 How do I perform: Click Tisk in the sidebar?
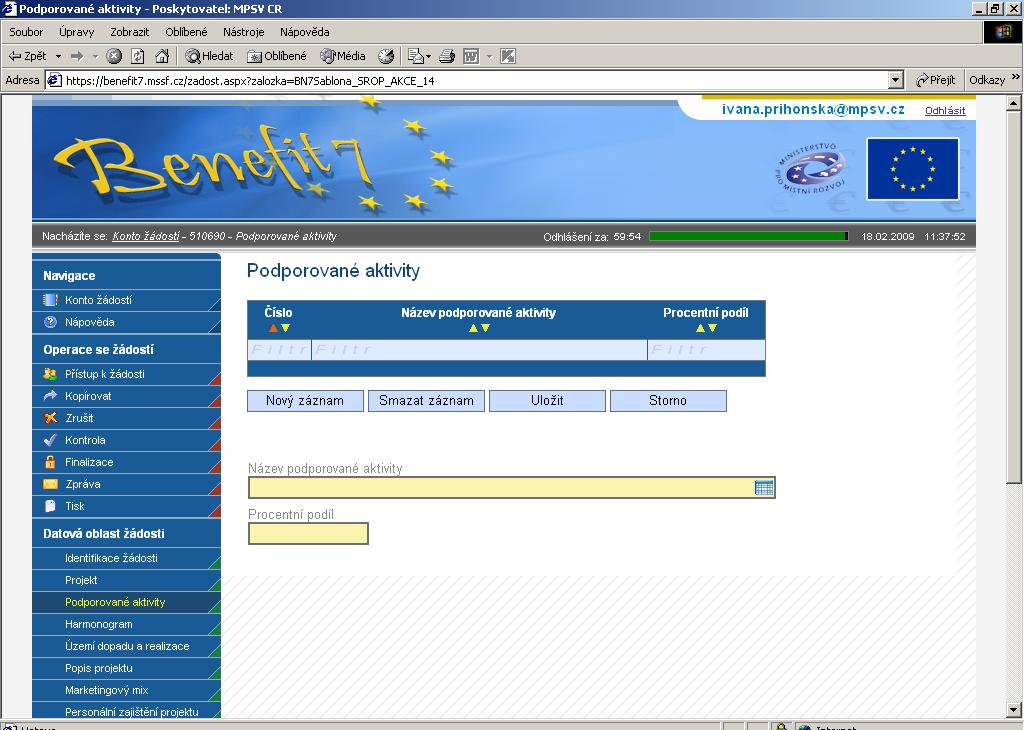pyautogui.click(x=126, y=507)
